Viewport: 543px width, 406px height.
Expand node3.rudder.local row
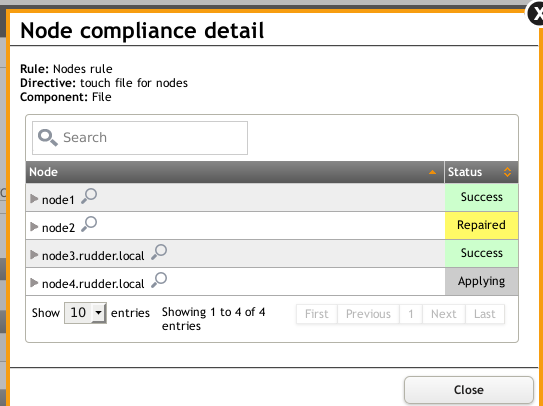tap(34, 255)
